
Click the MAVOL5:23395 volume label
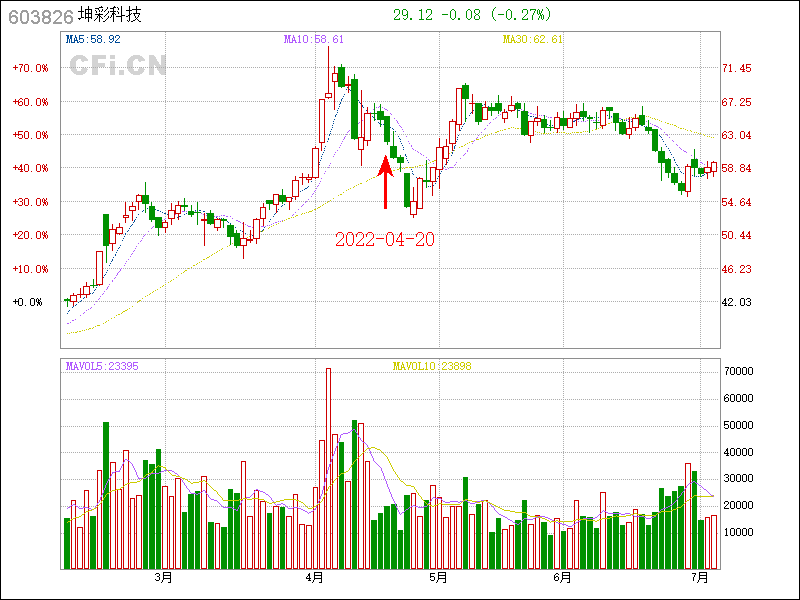(102, 366)
